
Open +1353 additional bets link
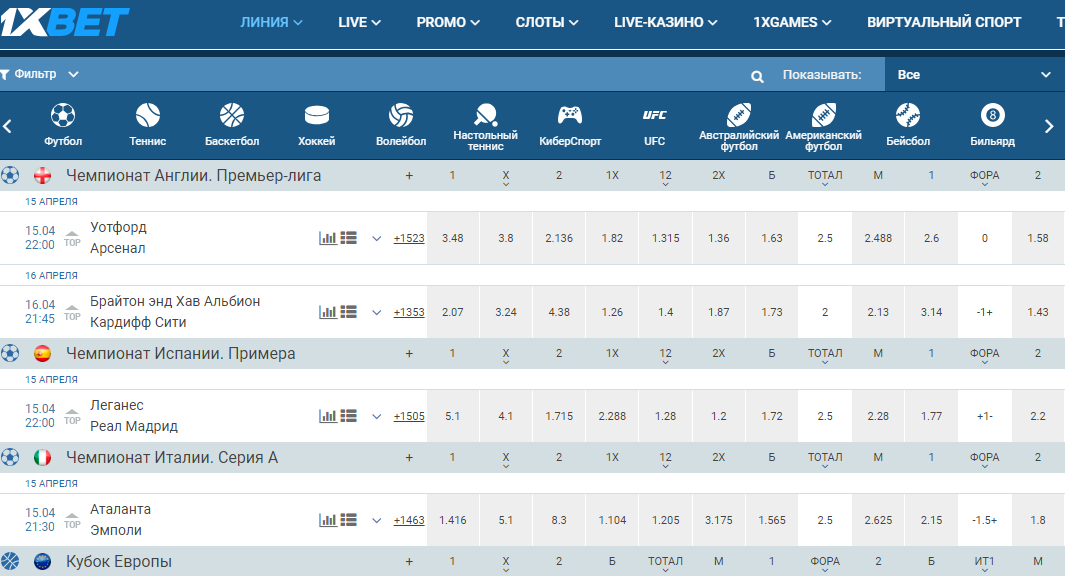tap(409, 312)
